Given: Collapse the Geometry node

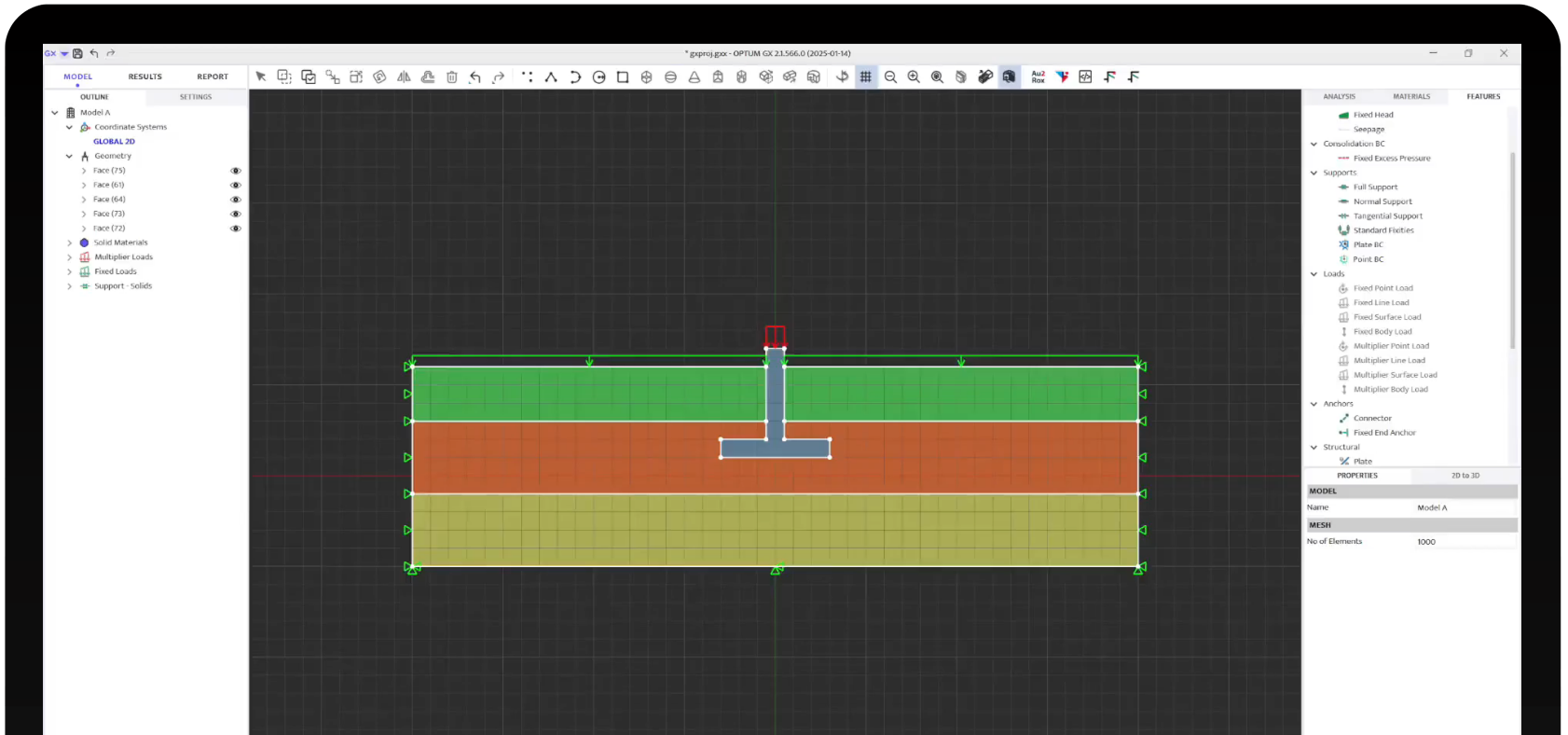Looking at the screenshot, I should coord(69,157).
